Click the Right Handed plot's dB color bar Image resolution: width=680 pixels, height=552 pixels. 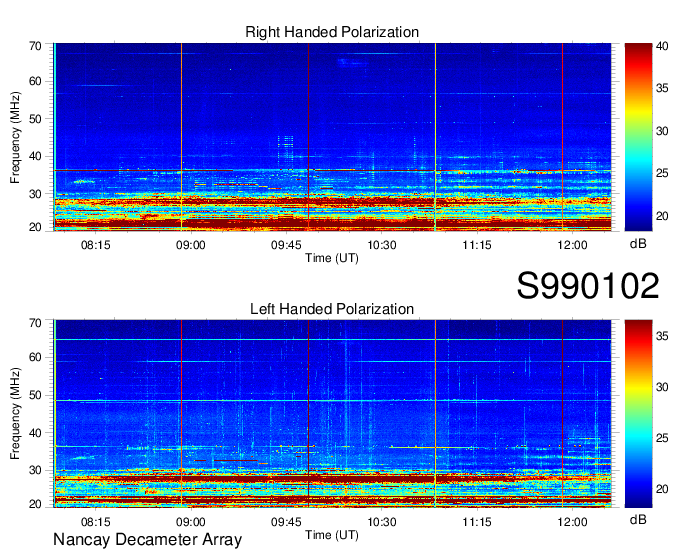(638, 137)
